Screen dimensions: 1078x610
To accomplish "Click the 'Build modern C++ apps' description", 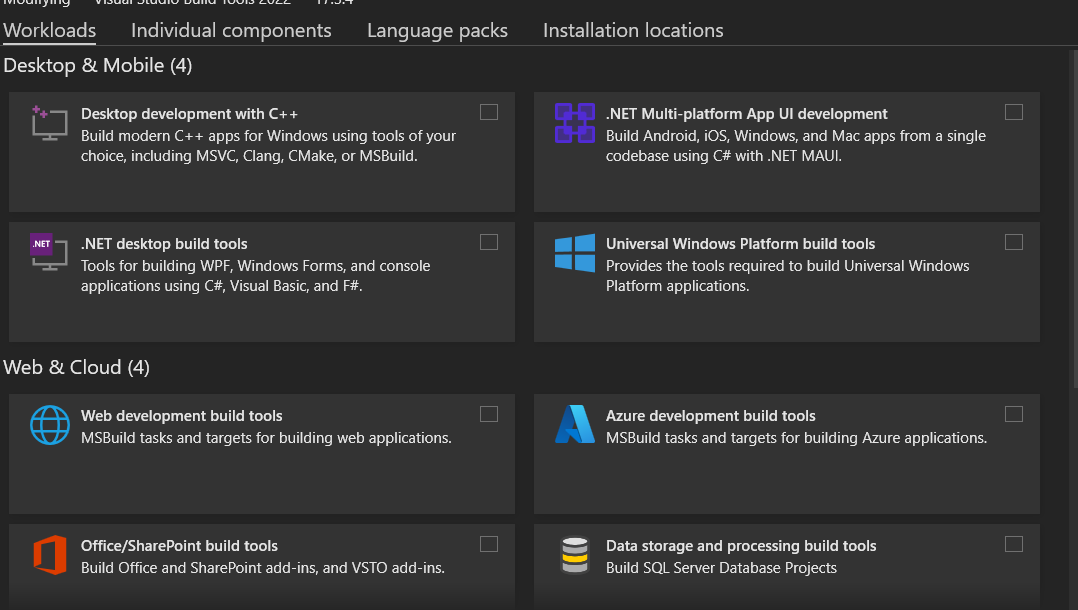I will tap(268, 146).
